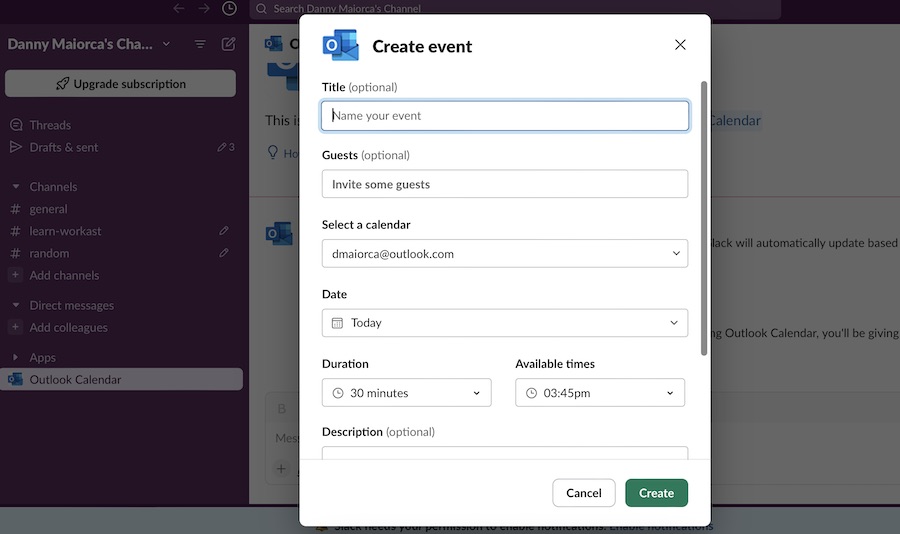Click the plus icon beside Add colleagues
The width and height of the screenshot is (900, 534).
pos(15,327)
